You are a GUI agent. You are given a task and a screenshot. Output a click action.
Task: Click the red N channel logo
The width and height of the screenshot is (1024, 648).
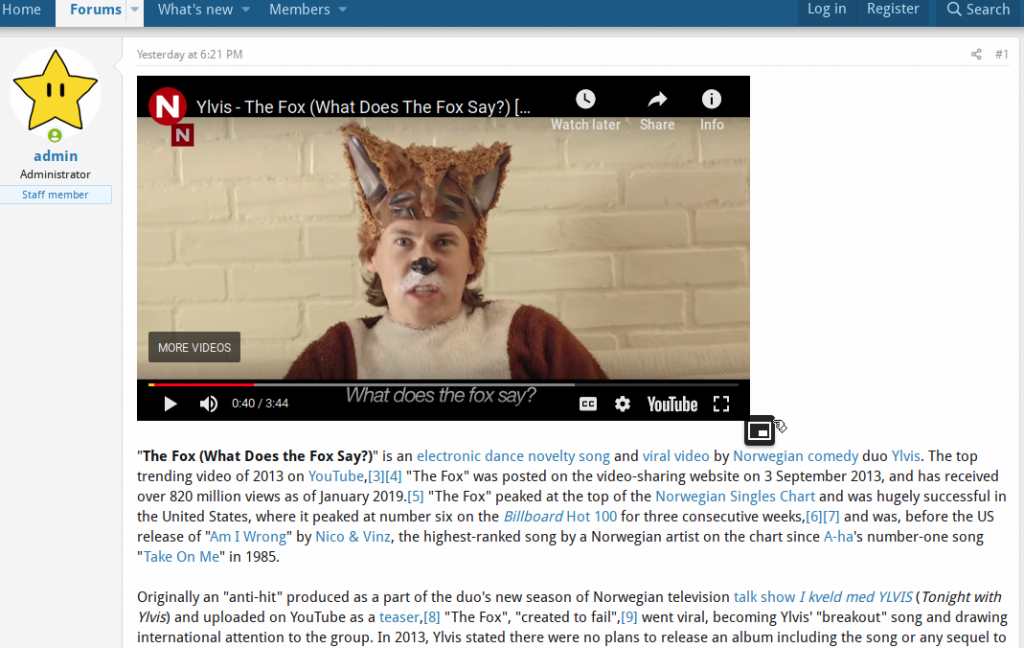(x=167, y=106)
